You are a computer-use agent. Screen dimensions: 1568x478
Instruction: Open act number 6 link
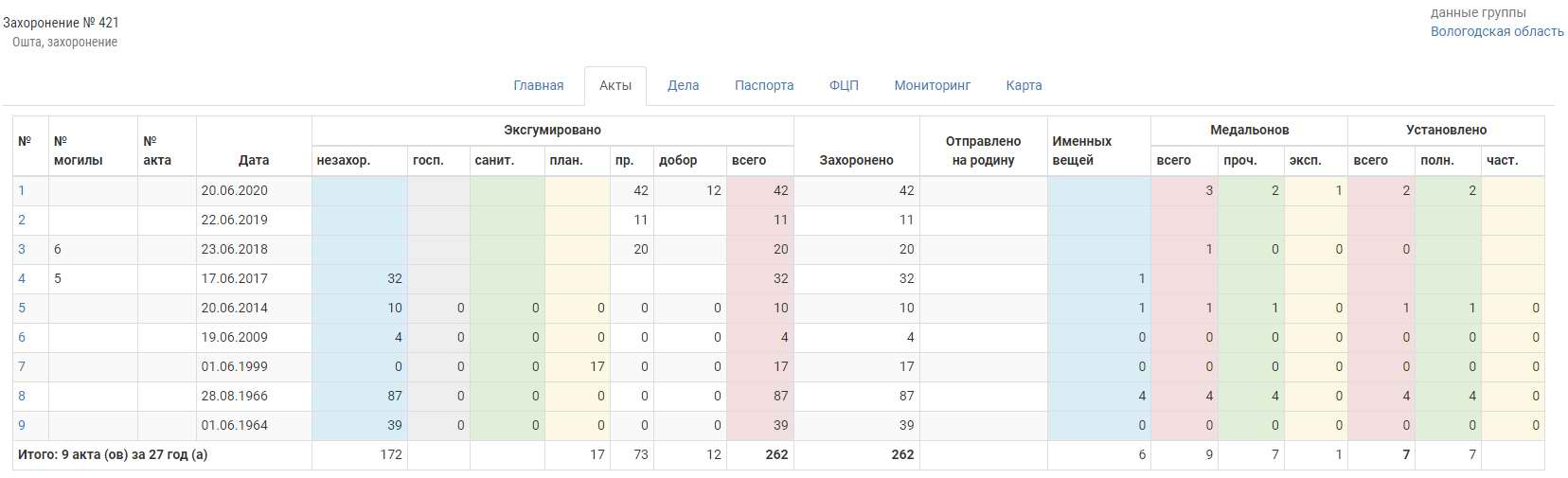pos(22,337)
